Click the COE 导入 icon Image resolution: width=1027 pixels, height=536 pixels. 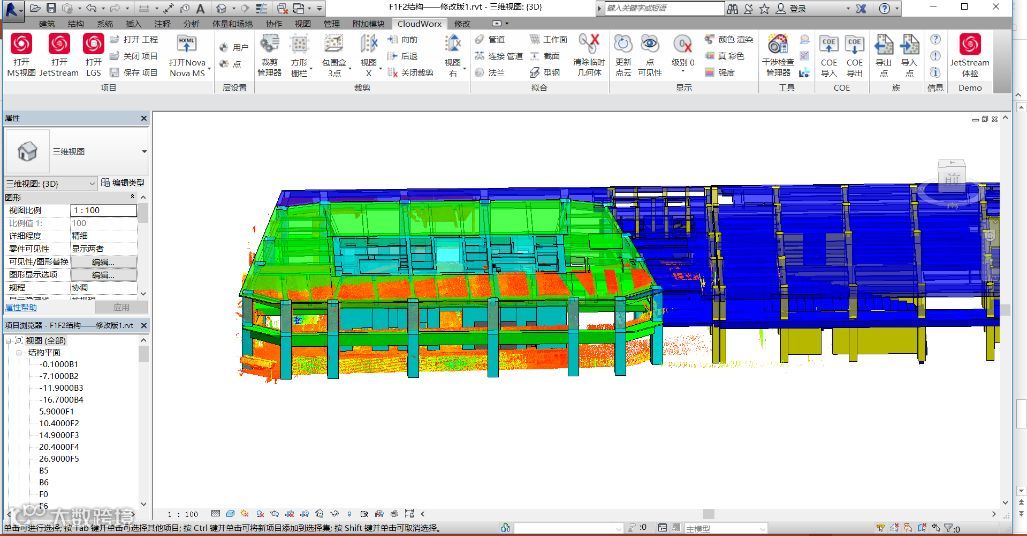click(x=828, y=45)
